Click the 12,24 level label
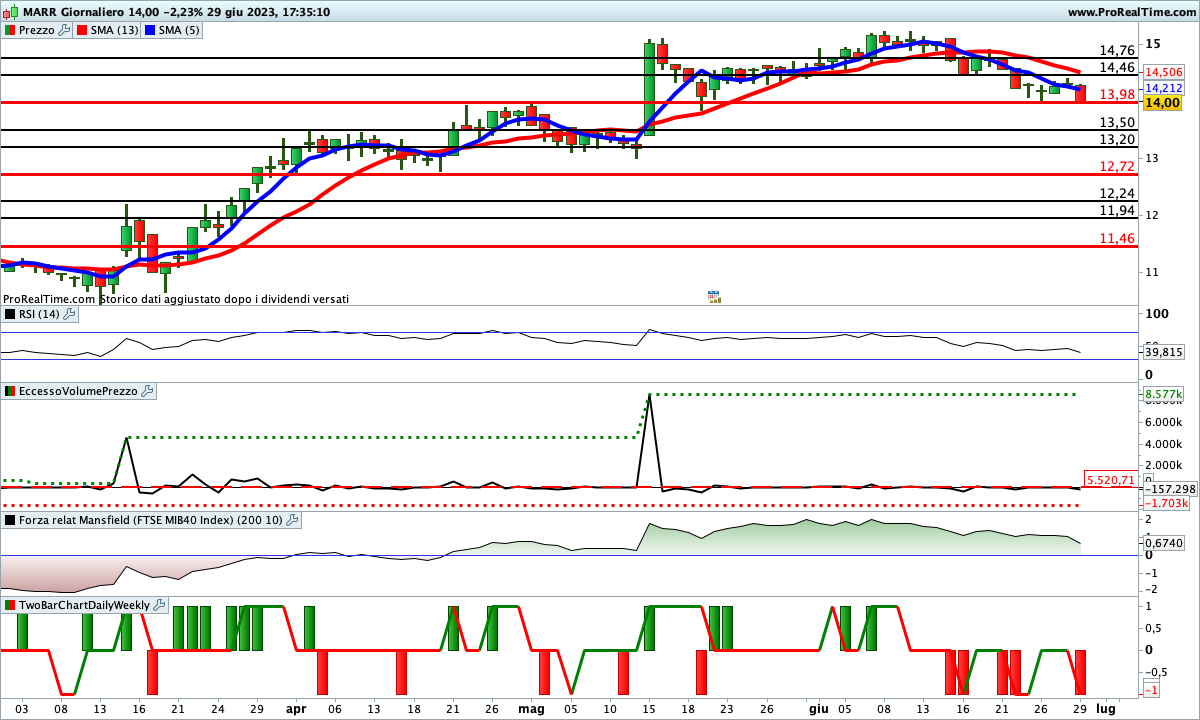 [x=1117, y=193]
